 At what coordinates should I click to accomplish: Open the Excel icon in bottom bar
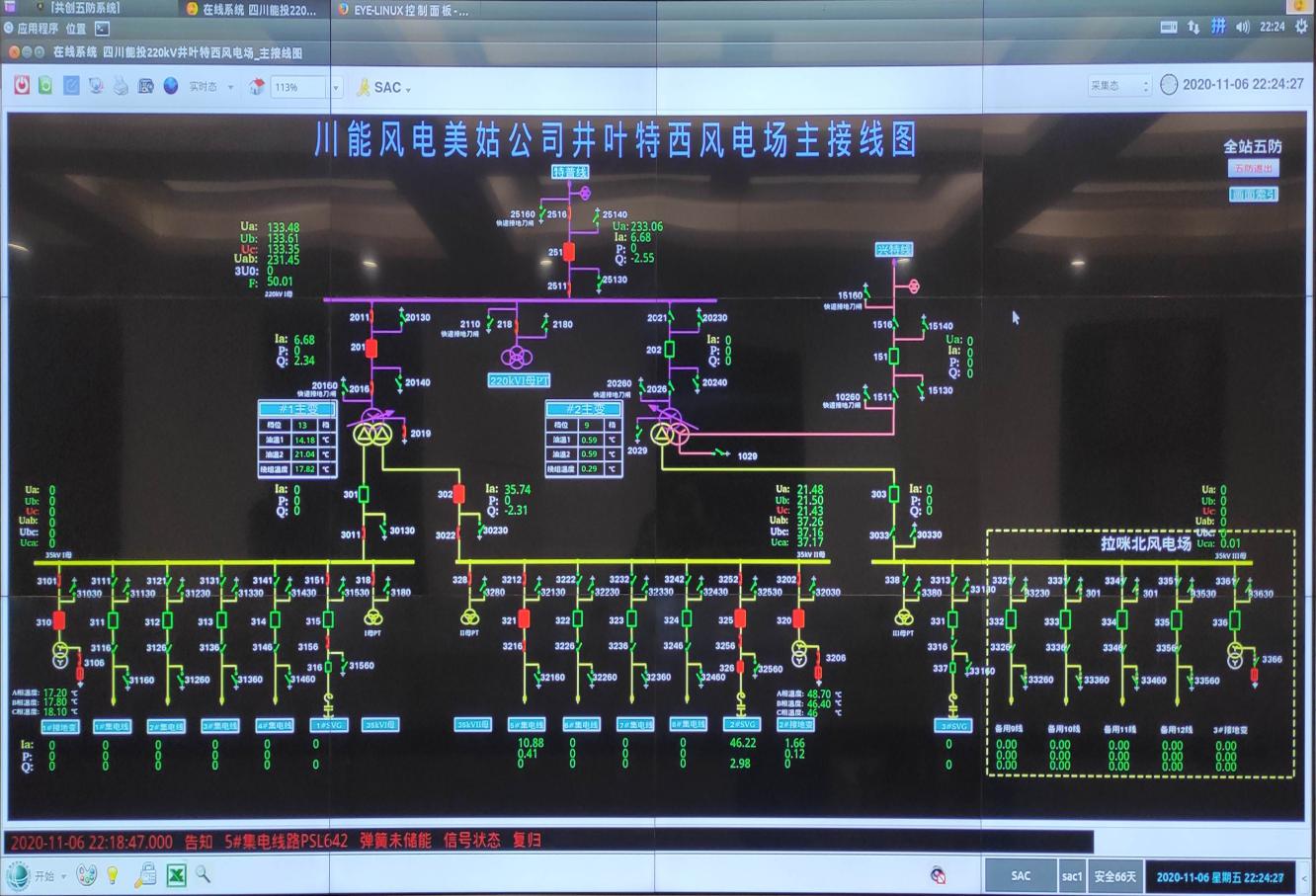pos(176,874)
